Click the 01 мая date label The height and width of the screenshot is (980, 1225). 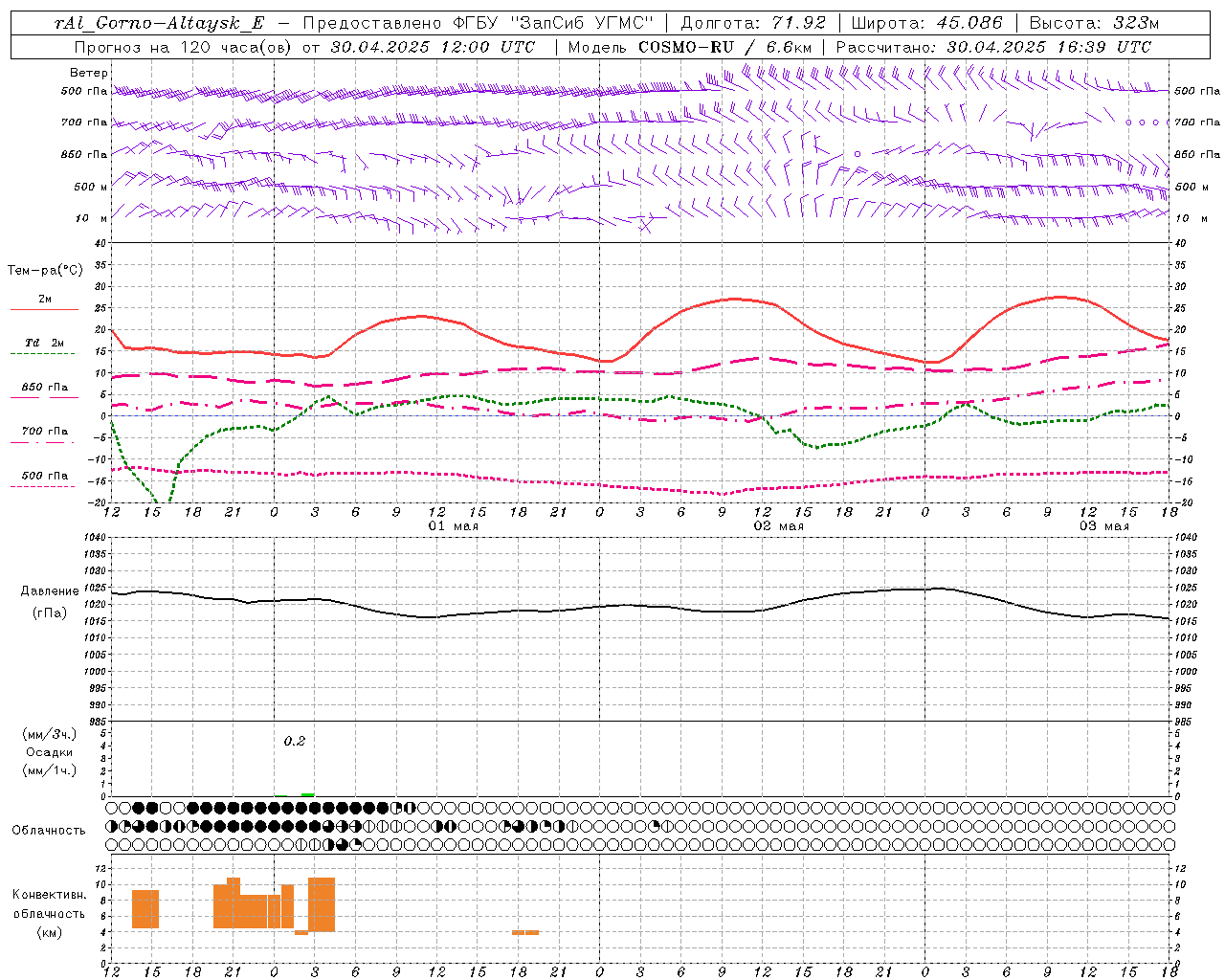tap(454, 526)
